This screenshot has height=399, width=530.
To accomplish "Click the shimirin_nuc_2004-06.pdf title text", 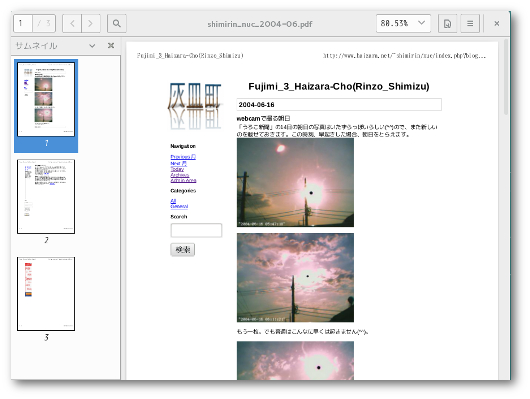I will pos(260,24).
